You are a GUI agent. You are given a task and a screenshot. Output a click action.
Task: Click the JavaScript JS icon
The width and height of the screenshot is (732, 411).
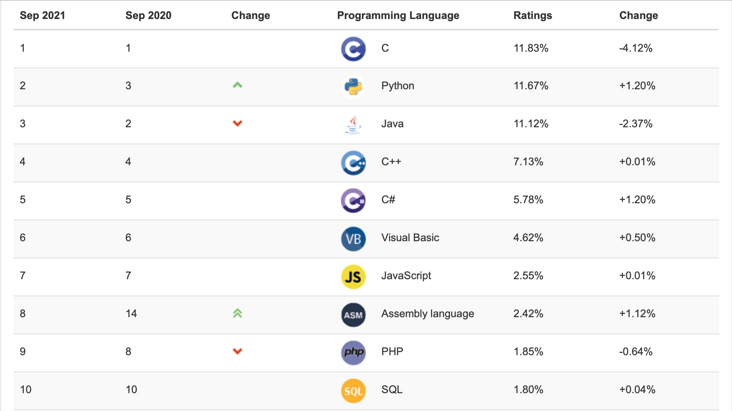click(x=353, y=276)
